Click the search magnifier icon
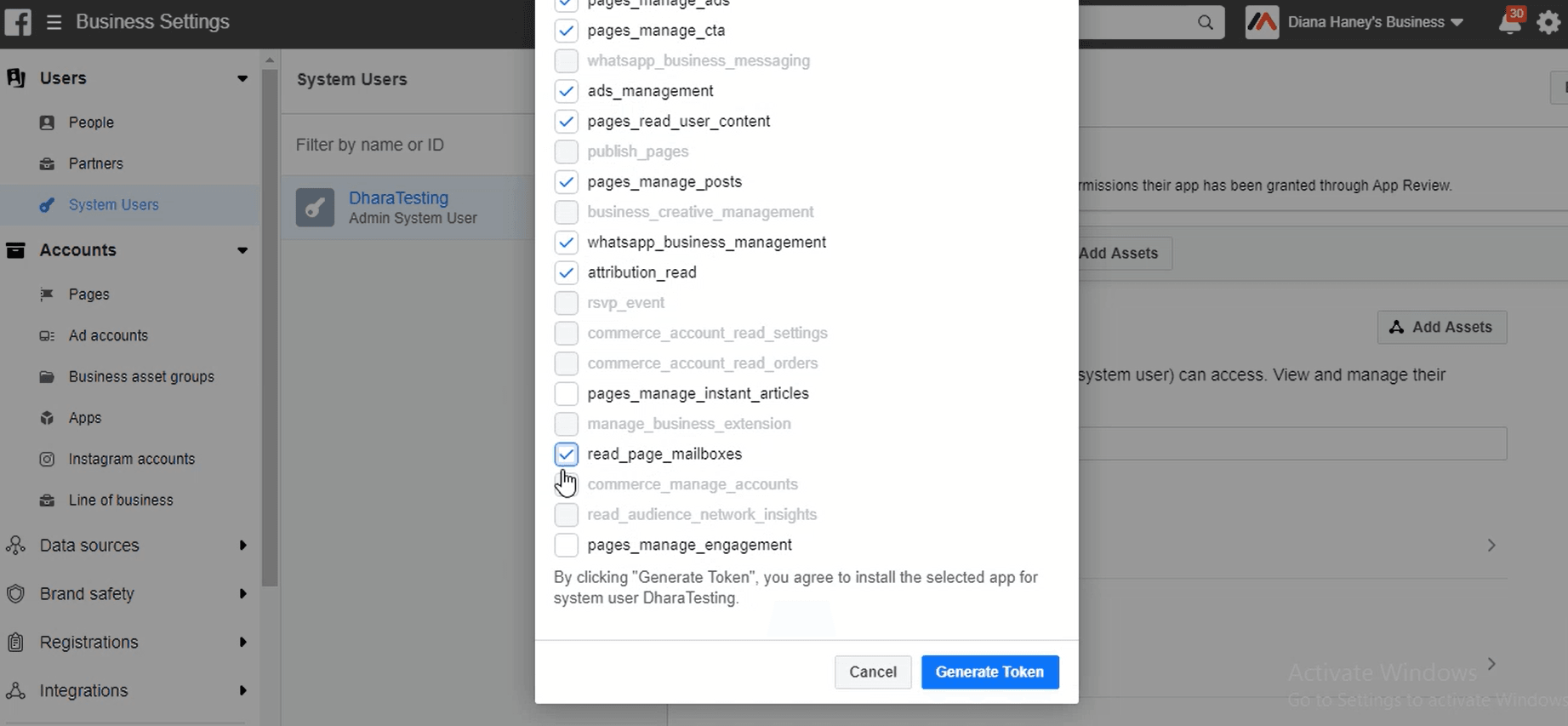The width and height of the screenshot is (1568, 726). pyautogui.click(x=1205, y=22)
